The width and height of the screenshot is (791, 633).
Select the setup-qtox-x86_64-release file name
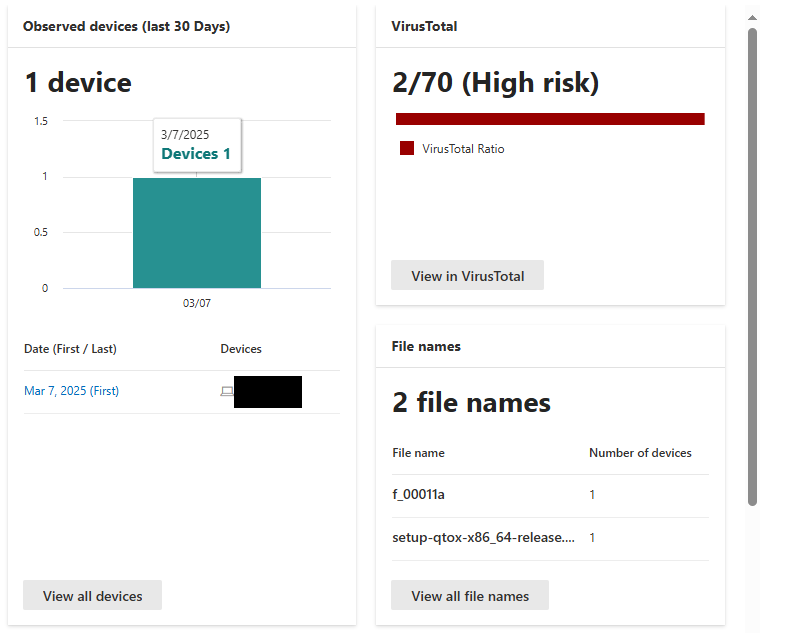point(483,538)
